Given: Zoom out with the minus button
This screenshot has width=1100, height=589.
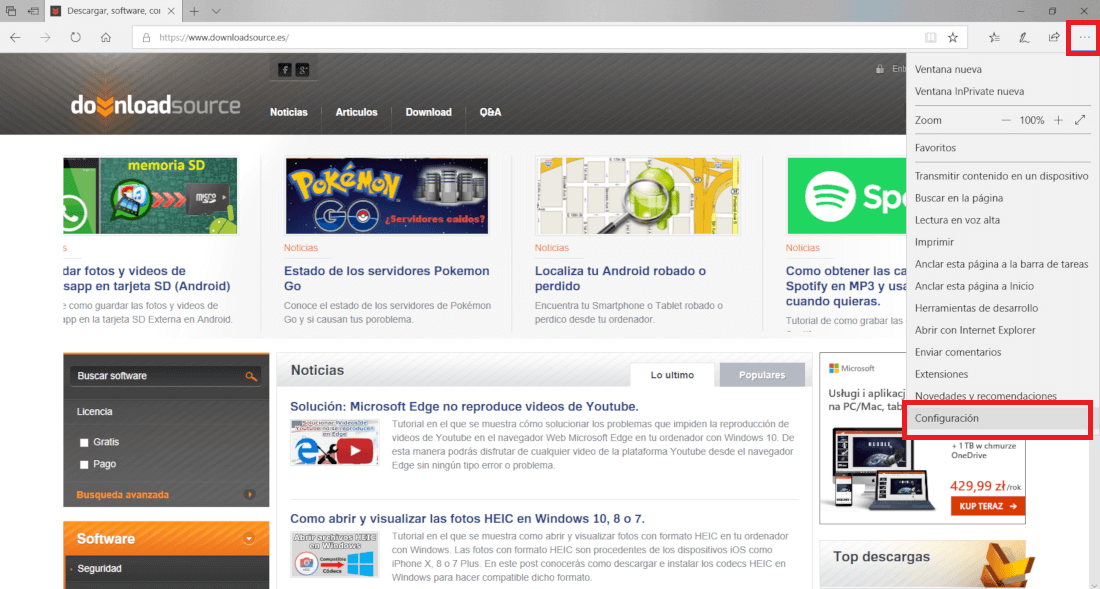Looking at the screenshot, I should (1005, 121).
